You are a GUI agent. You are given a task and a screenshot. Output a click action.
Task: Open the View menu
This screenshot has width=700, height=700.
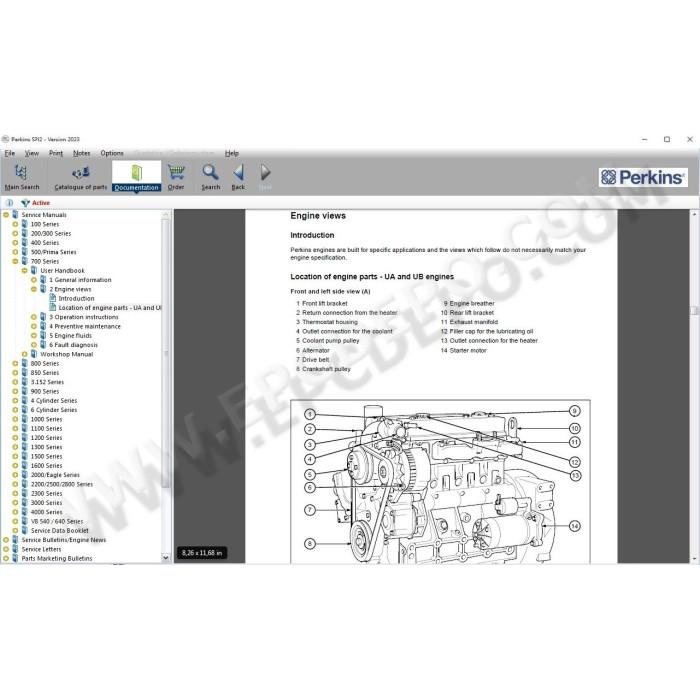coord(31,153)
